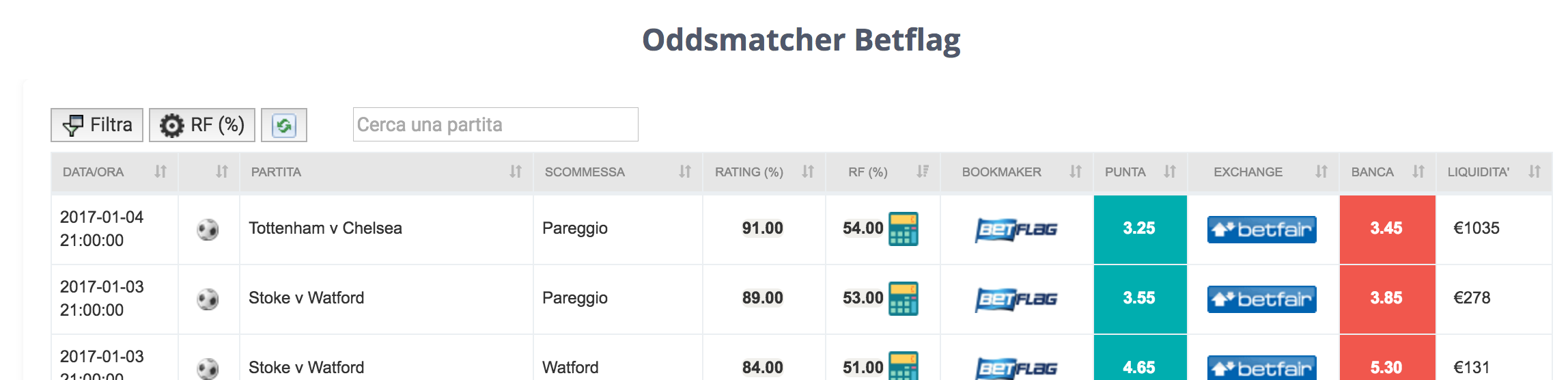Select the red 3.45 Banca odds cell

coord(1388,229)
